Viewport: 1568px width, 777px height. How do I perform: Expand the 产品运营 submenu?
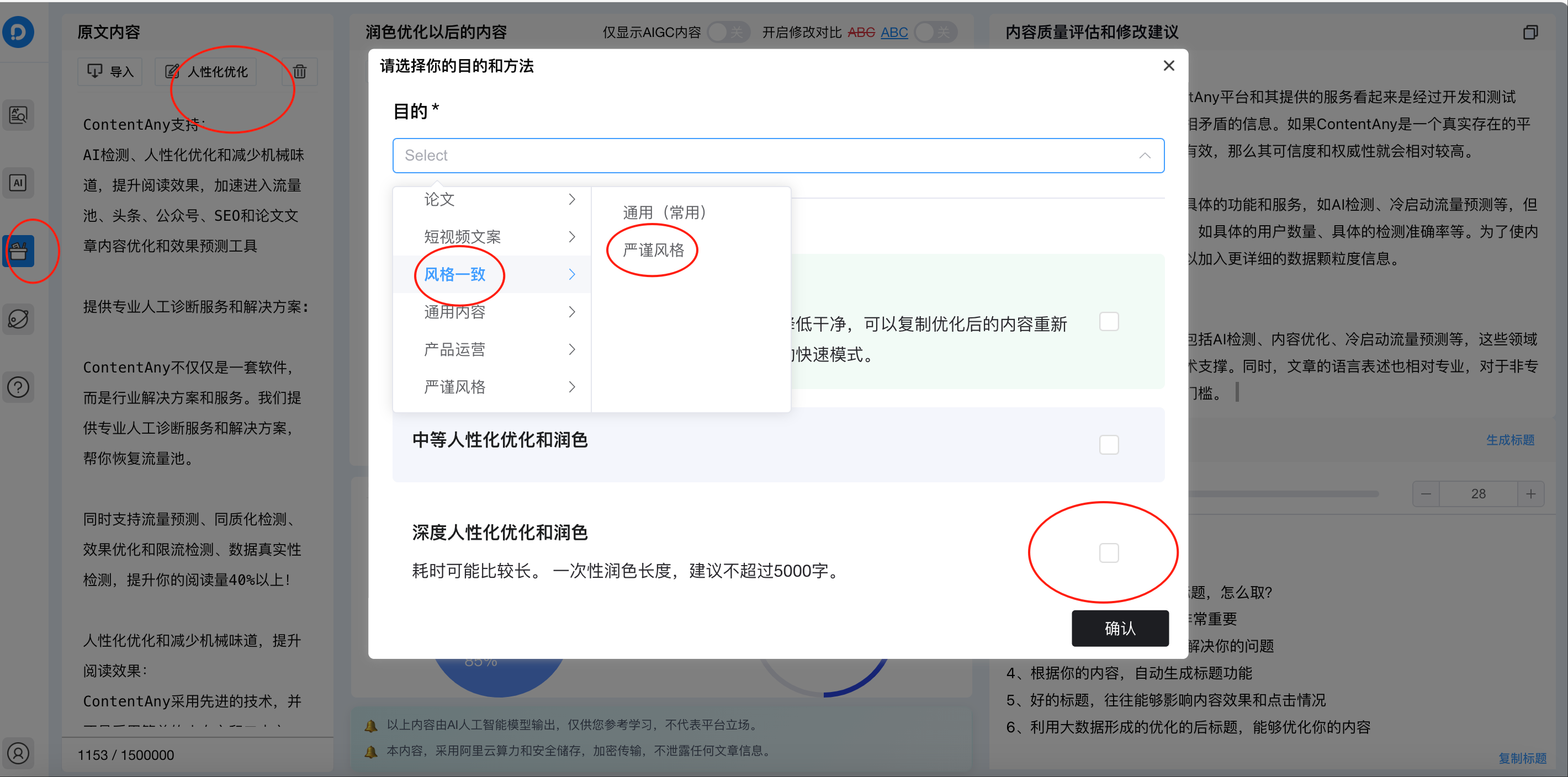(571, 349)
